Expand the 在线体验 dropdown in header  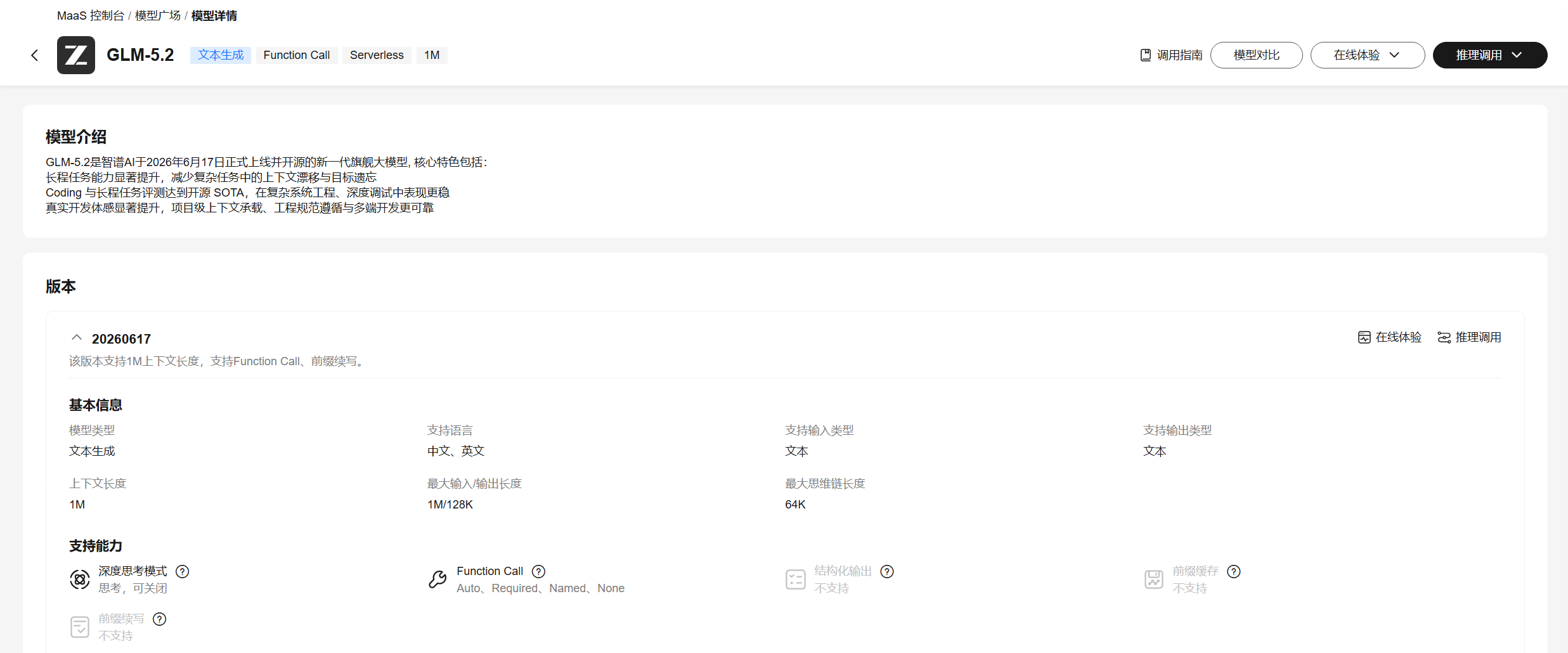(1367, 55)
